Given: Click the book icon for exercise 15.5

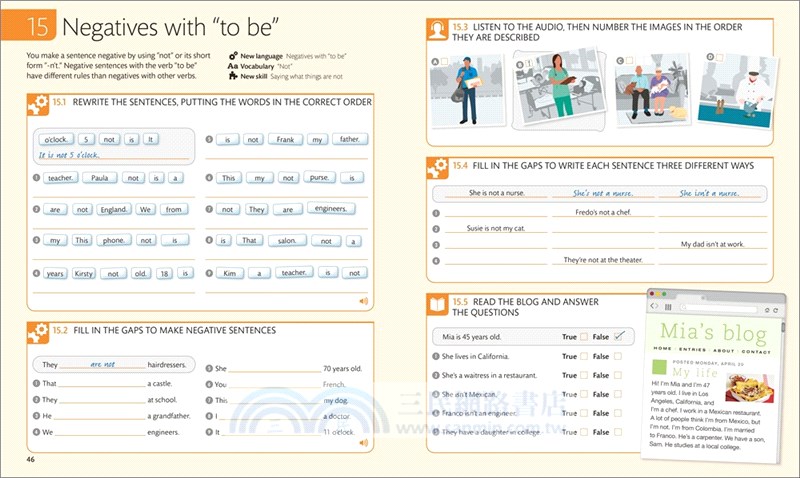Looking at the screenshot, I should 438,303.
